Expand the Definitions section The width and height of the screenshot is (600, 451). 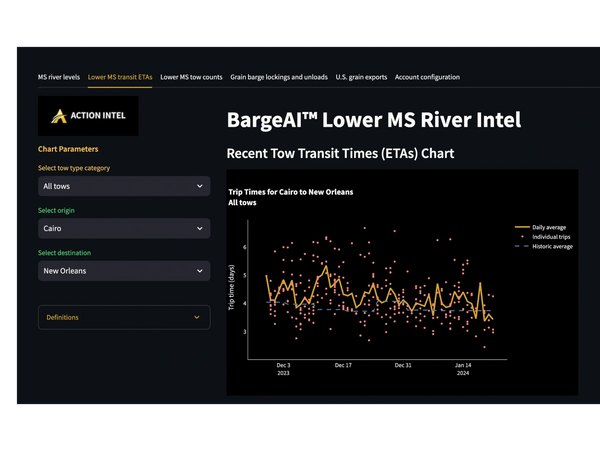point(124,317)
